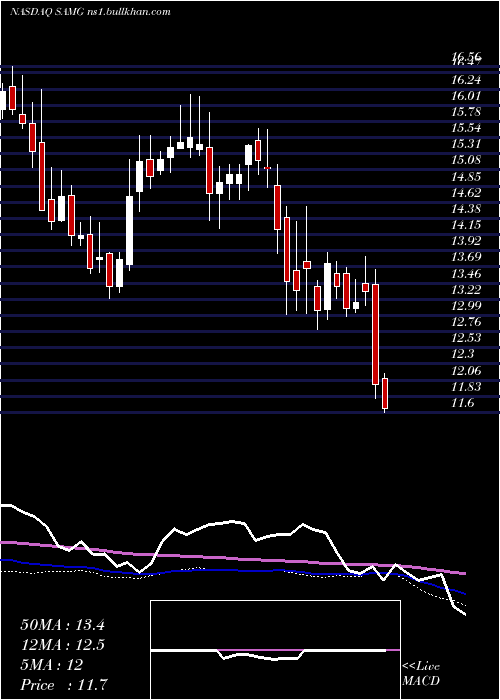Viewport: 500px width, 700px height.
Task: Click the 12.06 price axis label
Action: pyautogui.click(x=467, y=371)
